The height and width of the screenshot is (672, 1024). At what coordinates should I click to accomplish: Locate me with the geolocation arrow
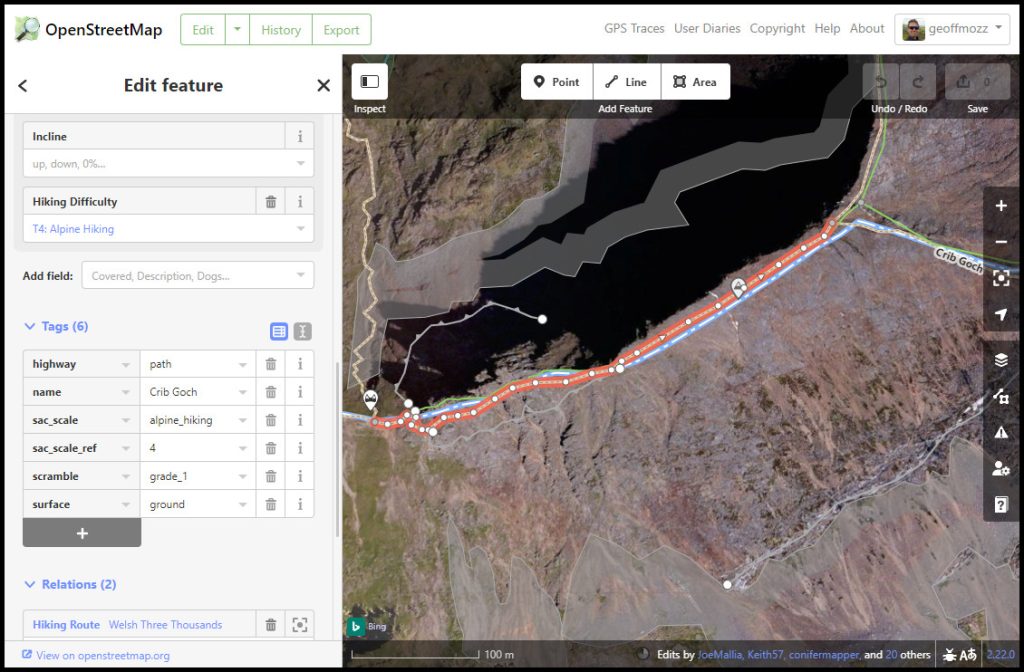click(x=1001, y=315)
